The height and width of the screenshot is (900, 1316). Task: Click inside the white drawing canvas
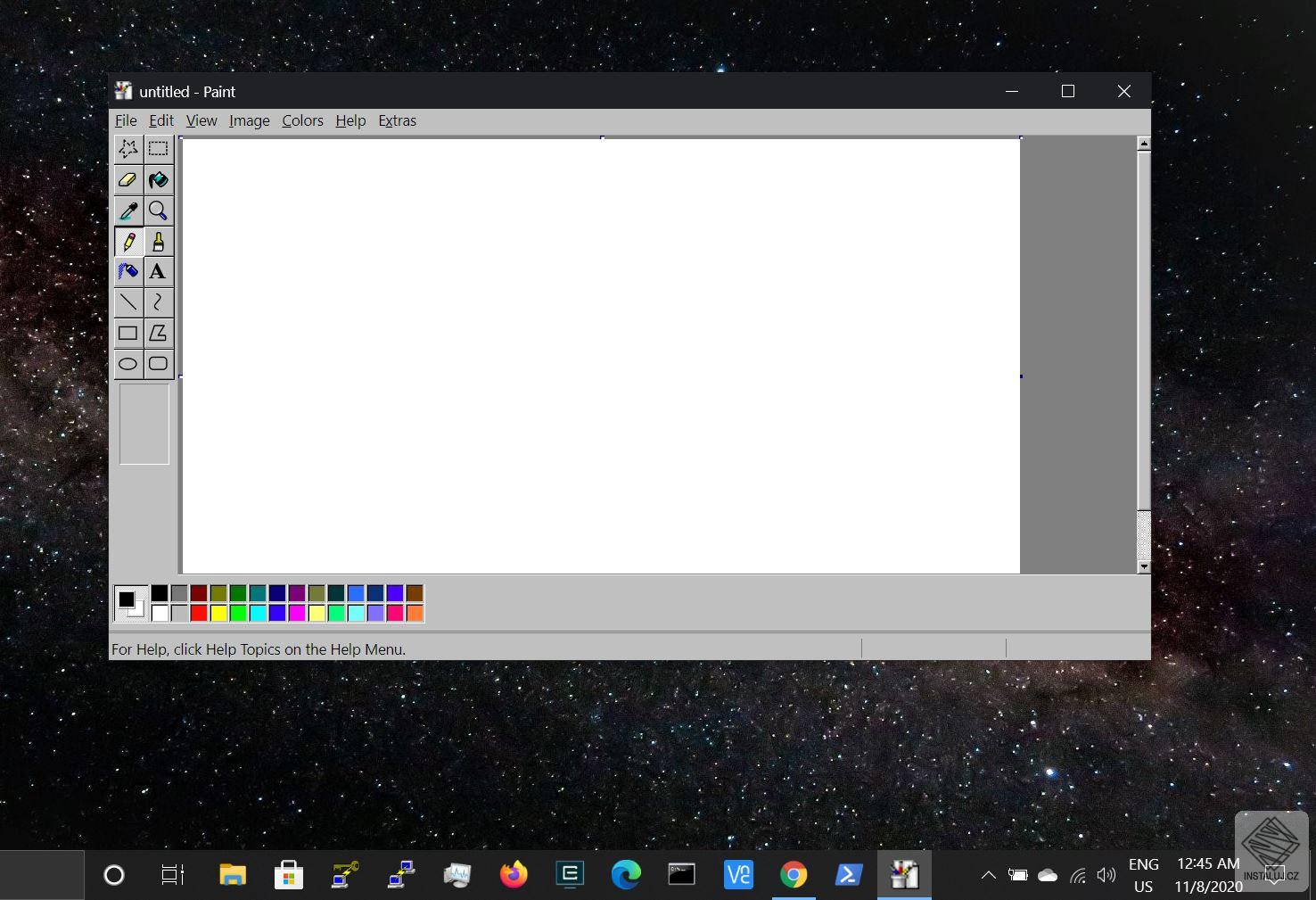tap(601, 356)
